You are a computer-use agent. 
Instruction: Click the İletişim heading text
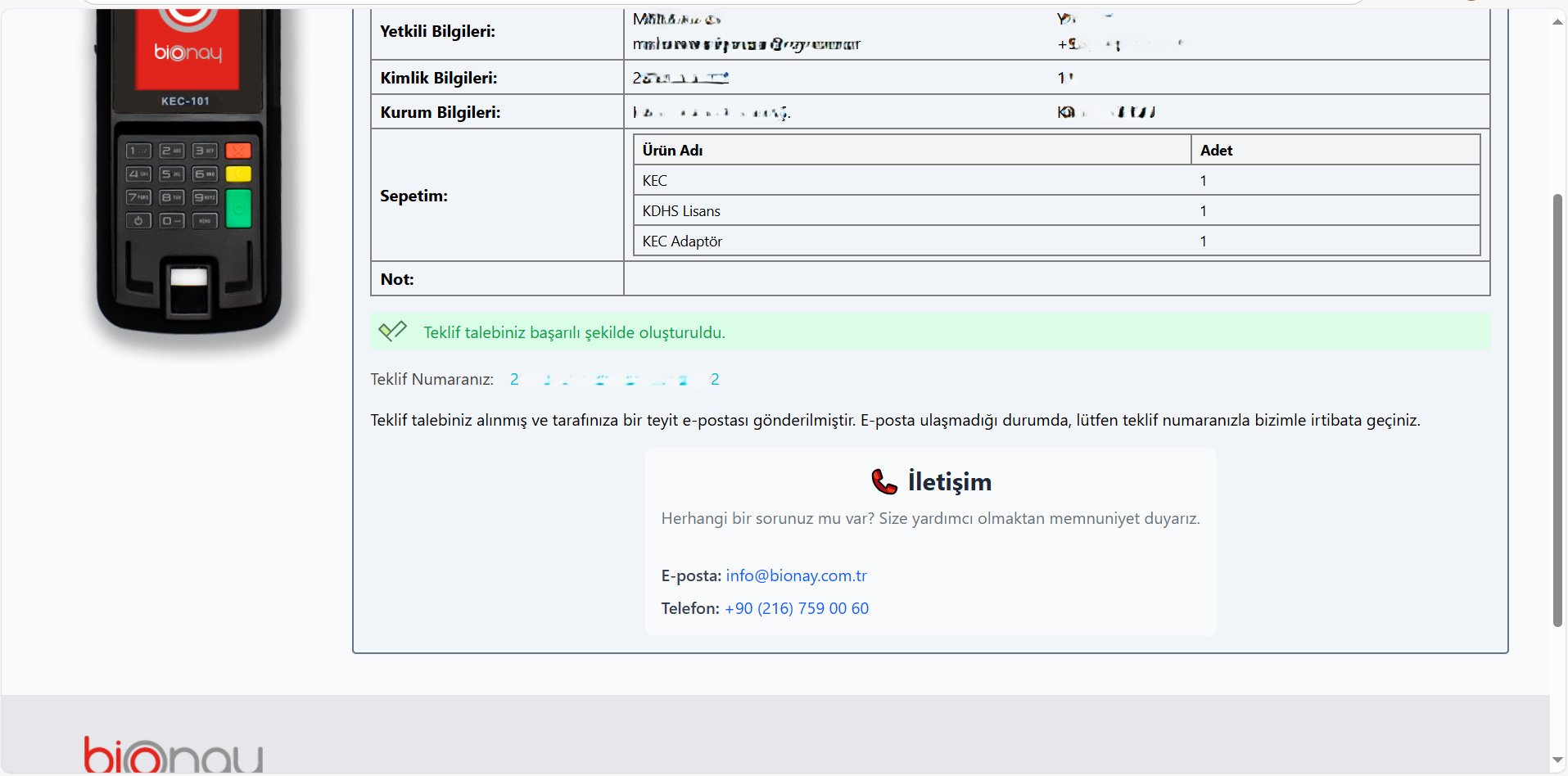949,481
